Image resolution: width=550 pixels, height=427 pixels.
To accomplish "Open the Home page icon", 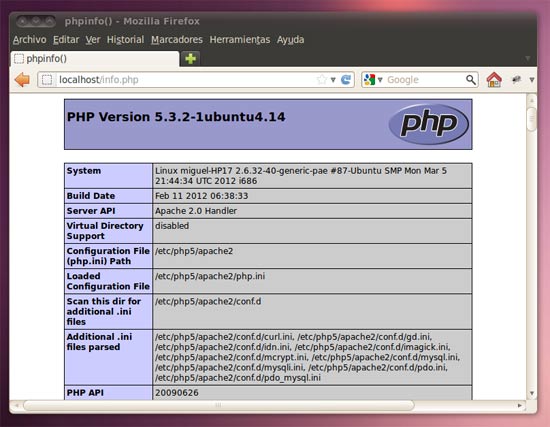I will (x=494, y=80).
